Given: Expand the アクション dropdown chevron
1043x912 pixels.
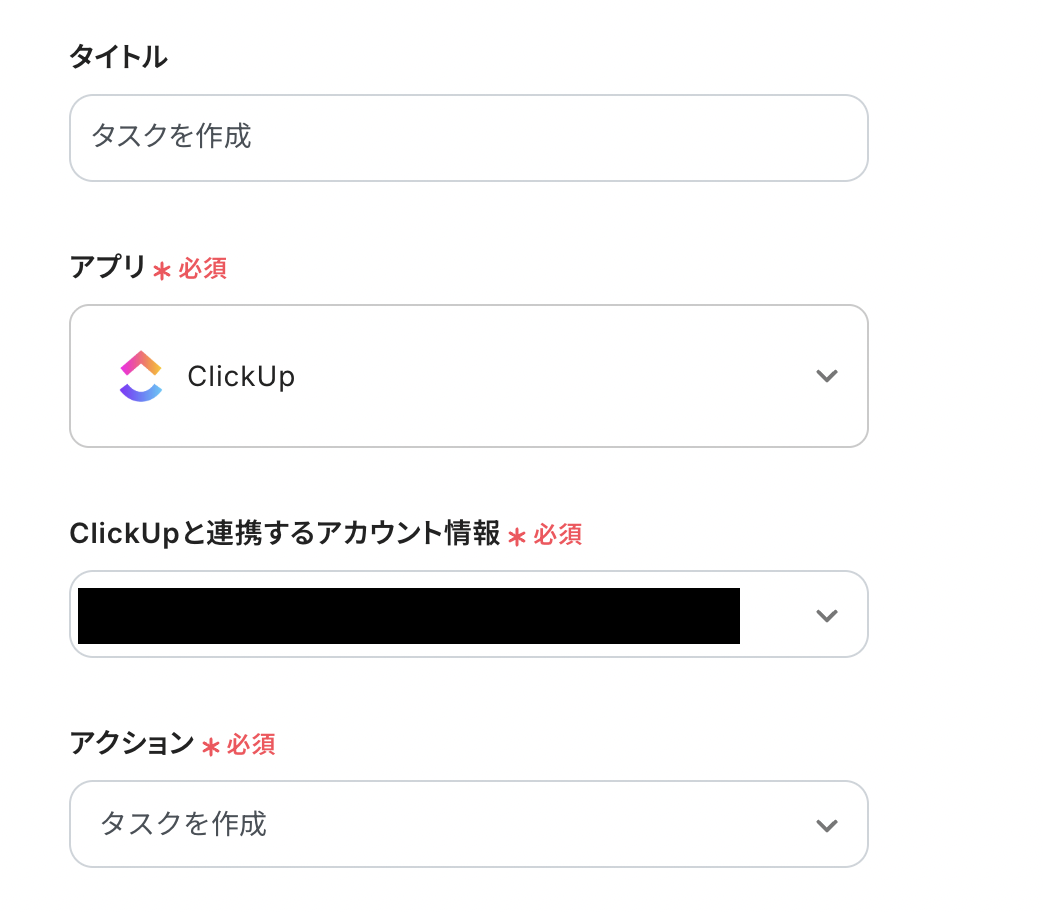Looking at the screenshot, I should coord(826,825).
